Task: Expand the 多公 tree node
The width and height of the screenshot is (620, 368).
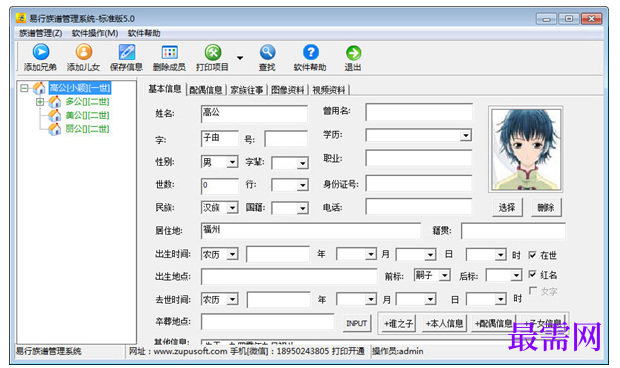Action: (40, 102)
